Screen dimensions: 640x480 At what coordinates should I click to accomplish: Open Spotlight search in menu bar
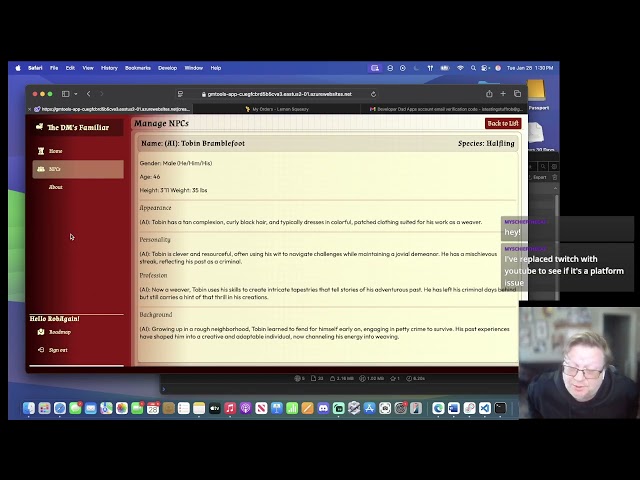point(473,68)
